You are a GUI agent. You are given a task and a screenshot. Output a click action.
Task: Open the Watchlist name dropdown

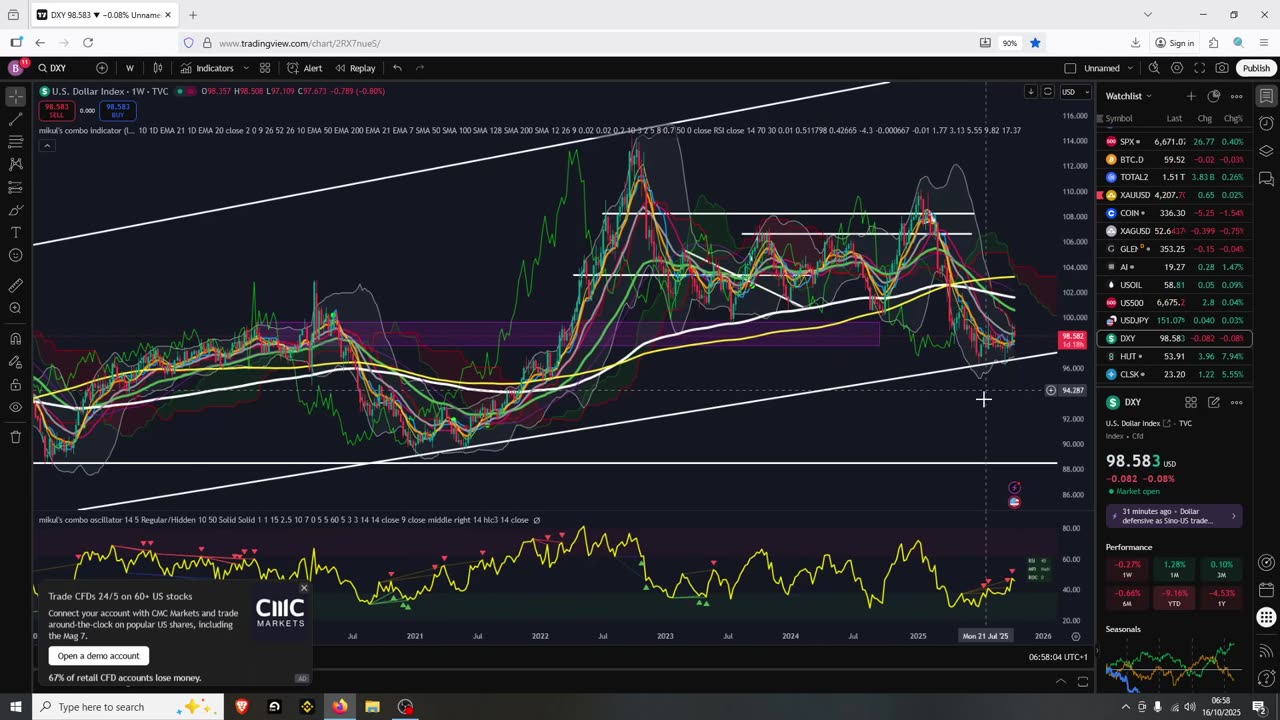(1129, 96)
